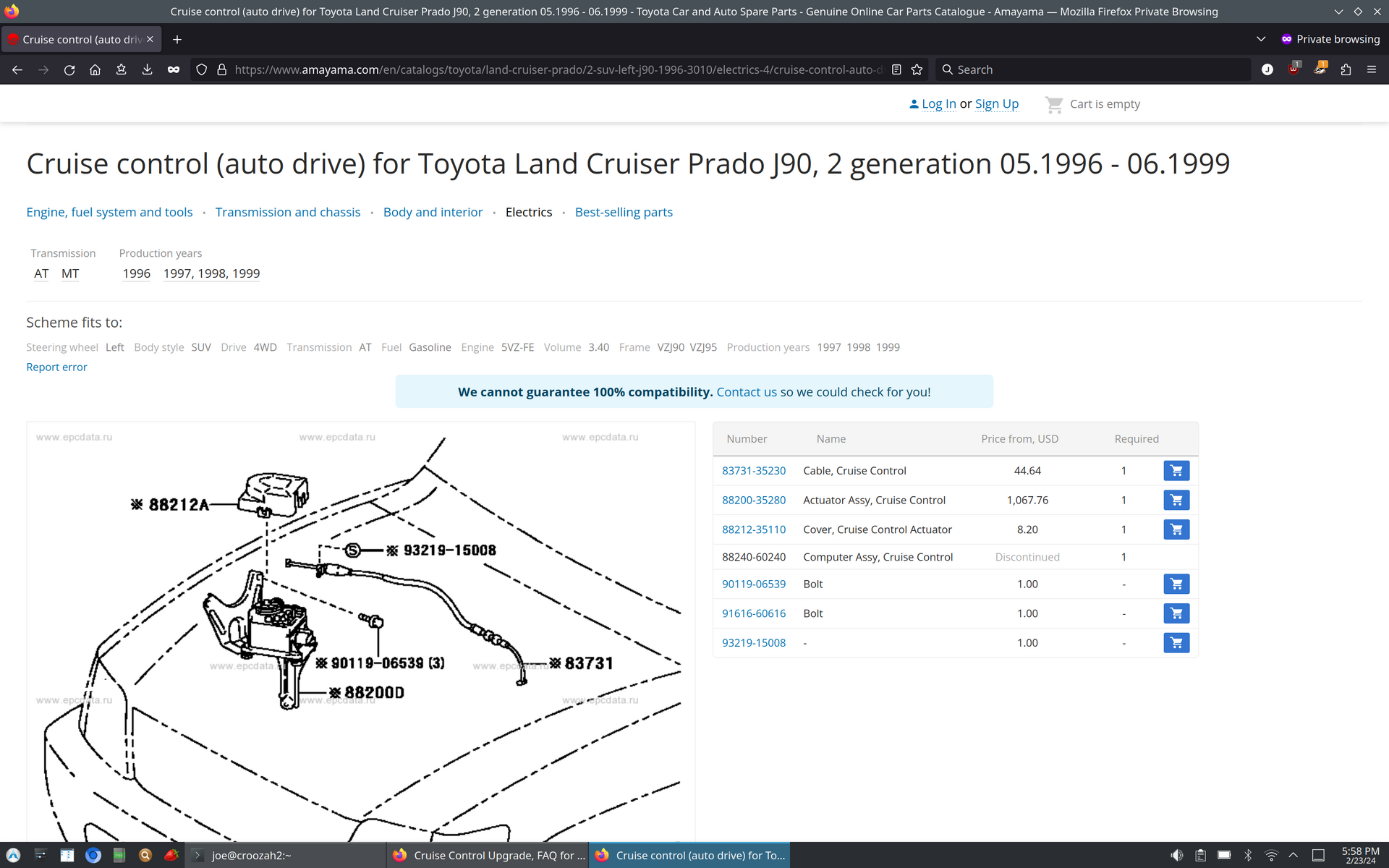This screenshot has height=868, width=1389.
Task: Click the Log In link
Action: pos(938,104)
